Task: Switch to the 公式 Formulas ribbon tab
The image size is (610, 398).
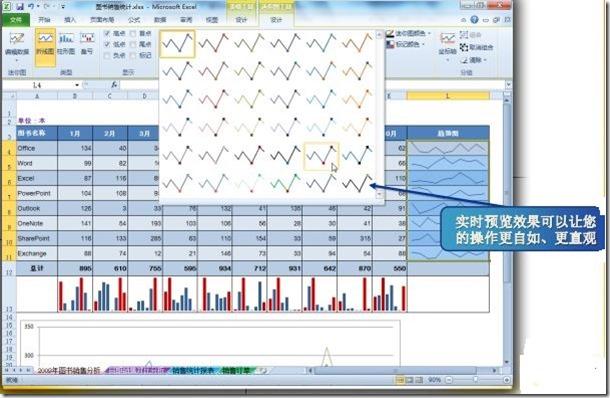Action: 134,19
